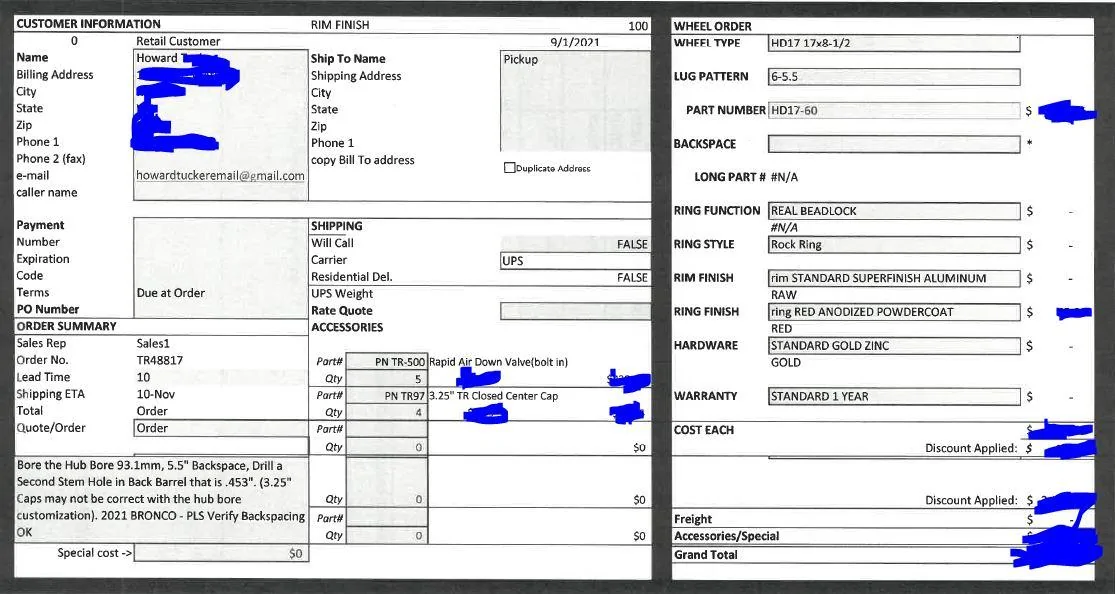The height and width of the screenshot is (594, 1115).
Task: Click the order number TR48817
Action: [x=159, y=360]
